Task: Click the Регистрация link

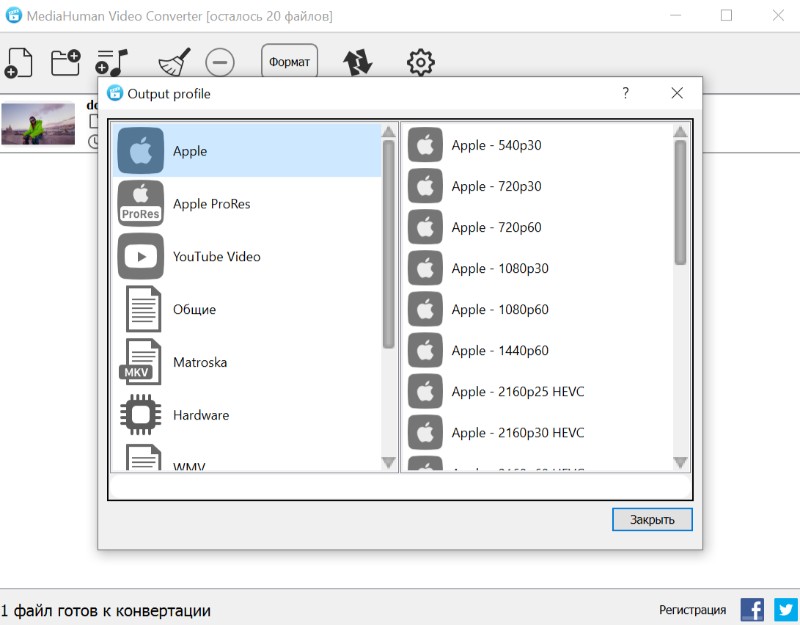Action: [692, 610]
